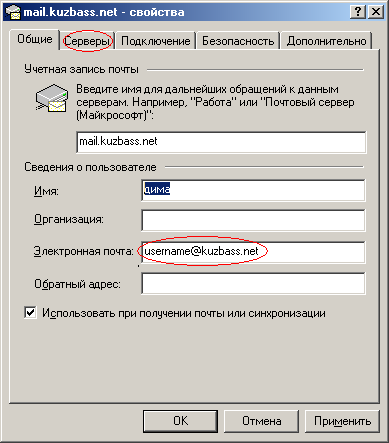Click the Обратный адрес input field

253,284
